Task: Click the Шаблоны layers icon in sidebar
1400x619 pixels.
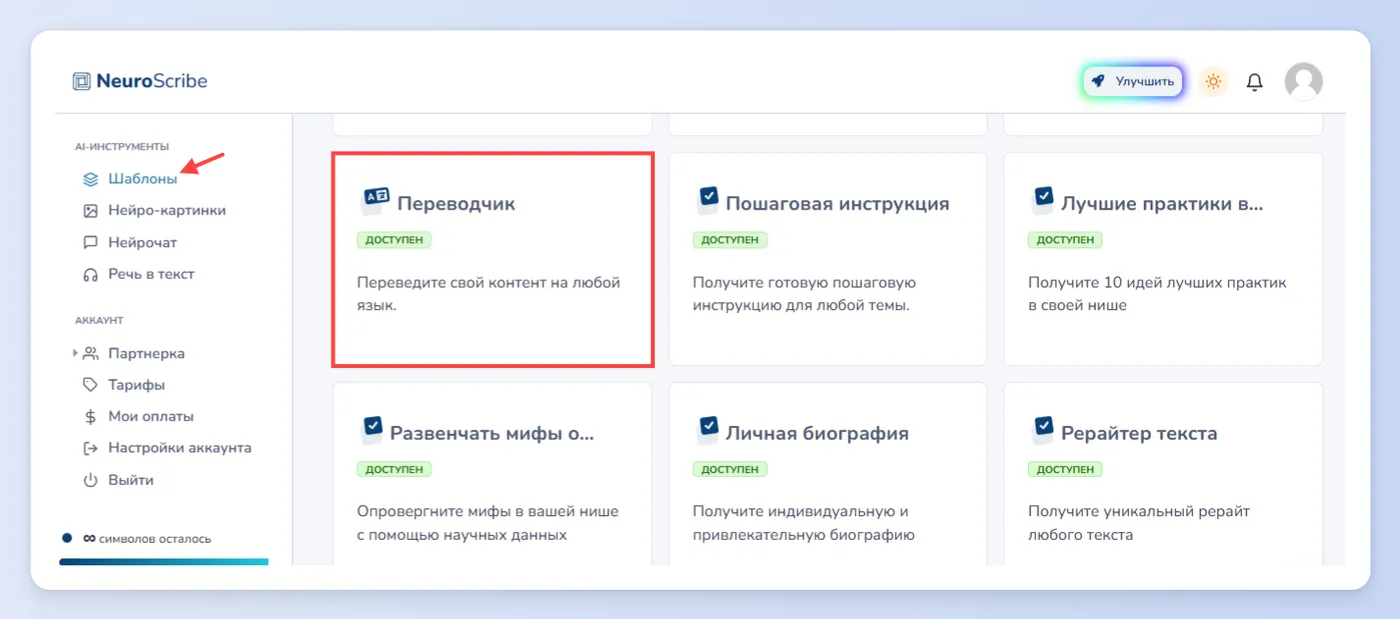Action: point(90,179)
